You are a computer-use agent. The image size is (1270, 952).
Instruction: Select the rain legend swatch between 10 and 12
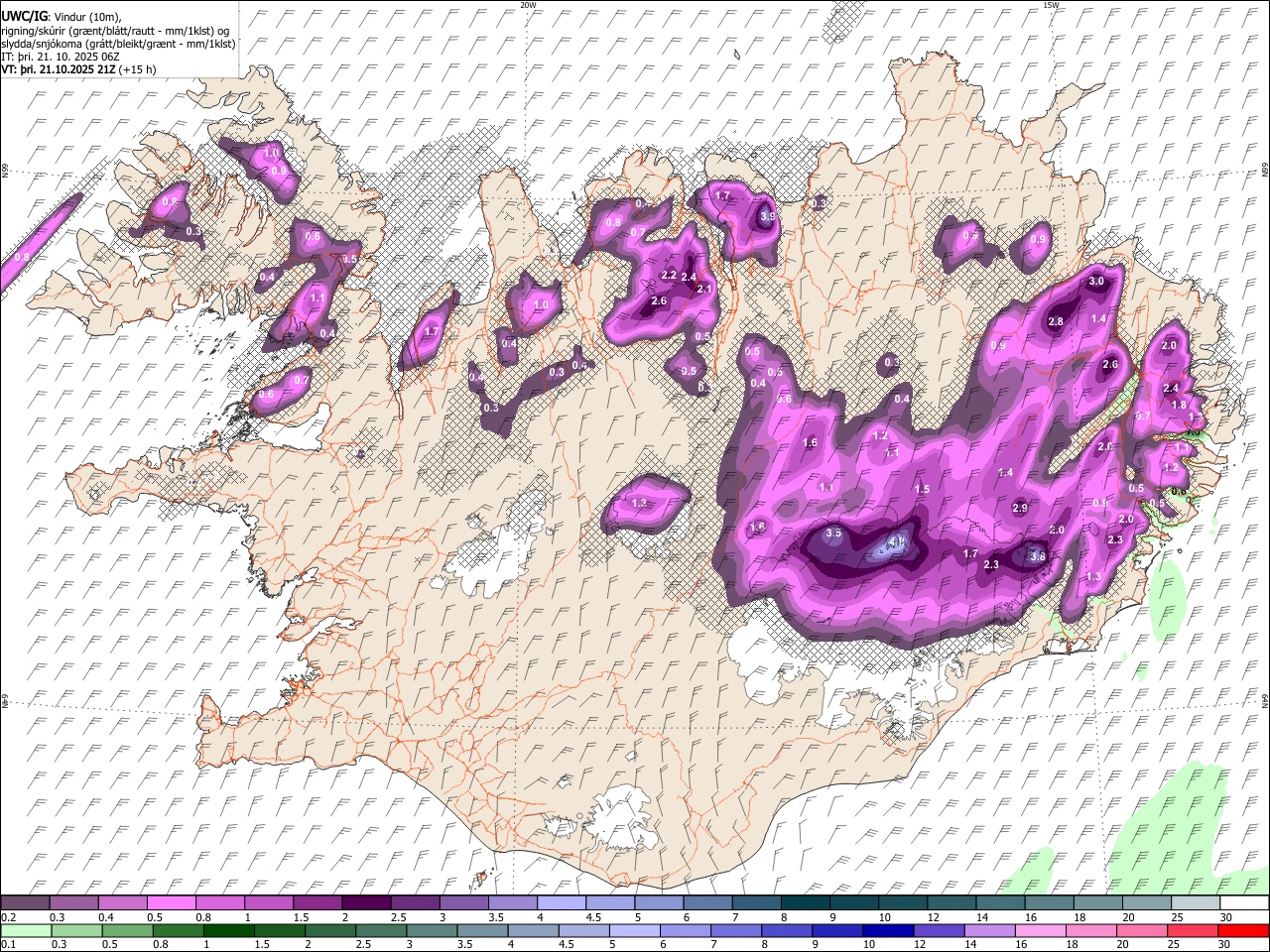(889, 930)
